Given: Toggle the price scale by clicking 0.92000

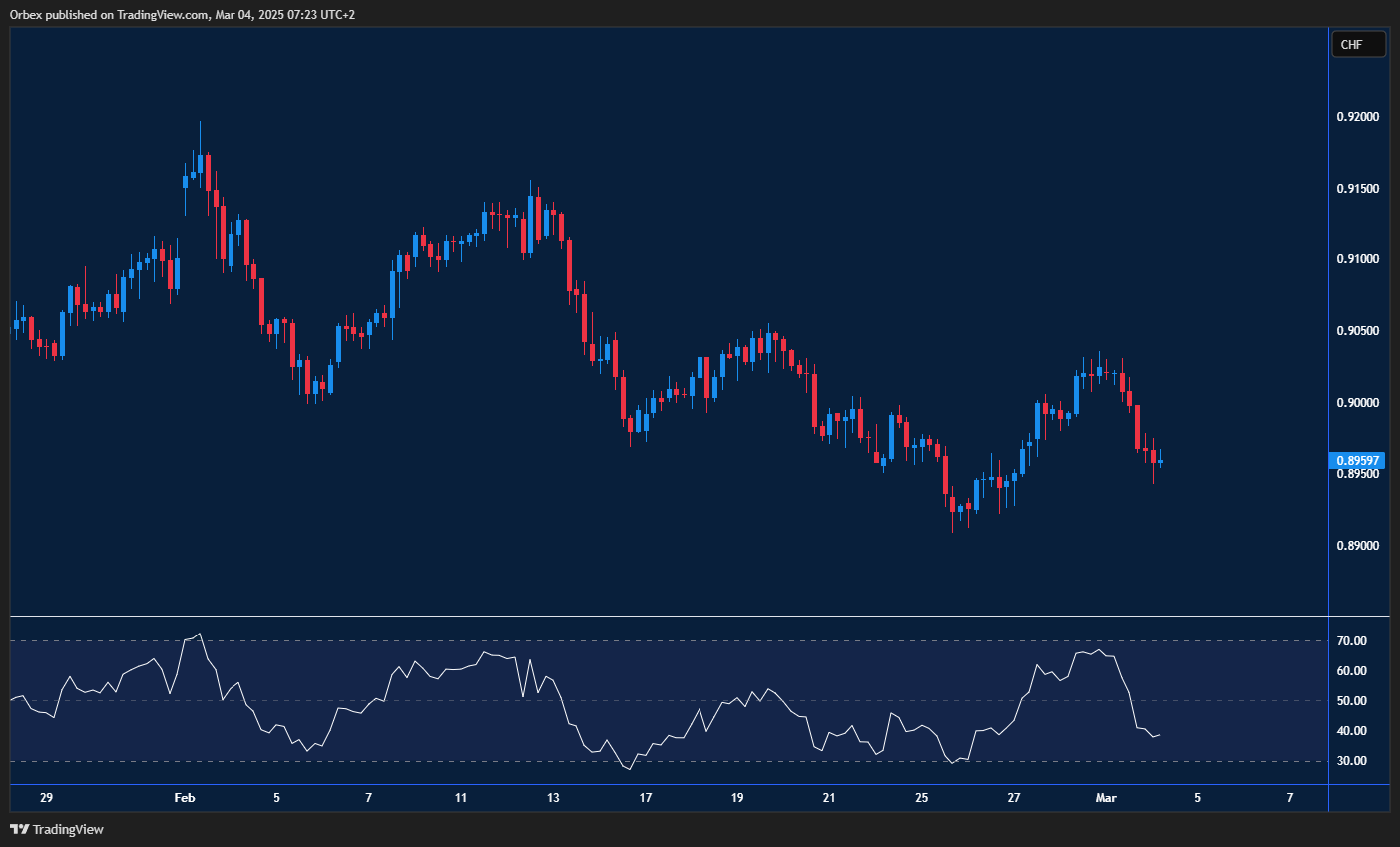Looking at the screenshot, I should (1359, 116).
